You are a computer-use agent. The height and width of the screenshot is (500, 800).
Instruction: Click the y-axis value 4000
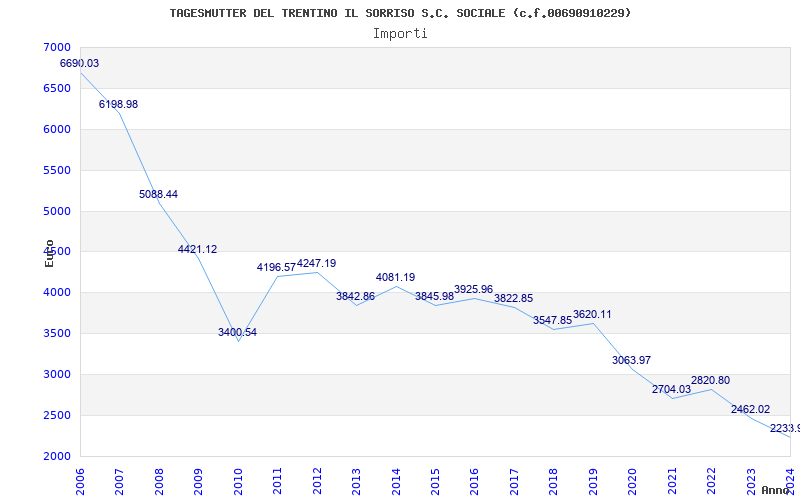click(x=59, y=293)
